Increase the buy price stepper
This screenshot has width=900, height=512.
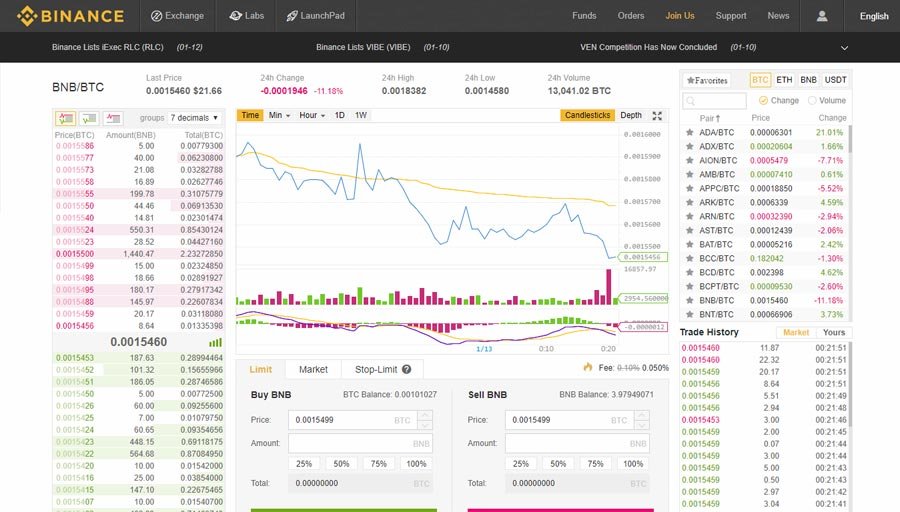425,415
